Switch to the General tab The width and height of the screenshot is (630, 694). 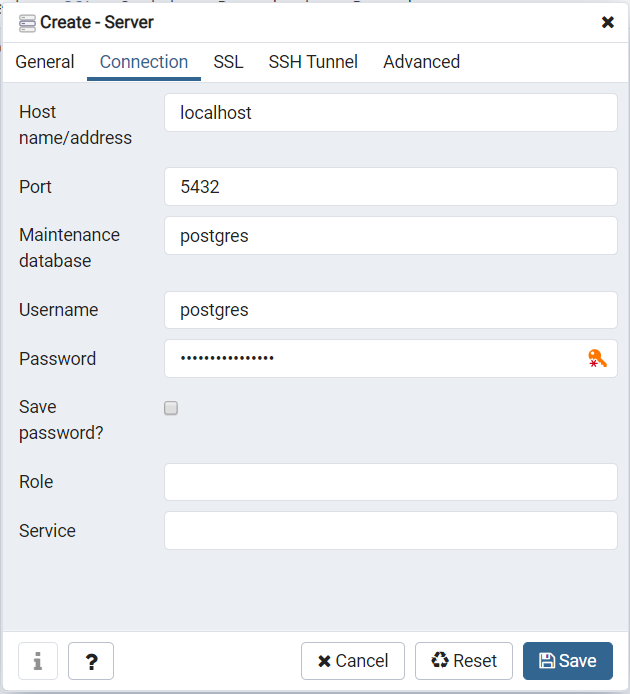[45, 62]
